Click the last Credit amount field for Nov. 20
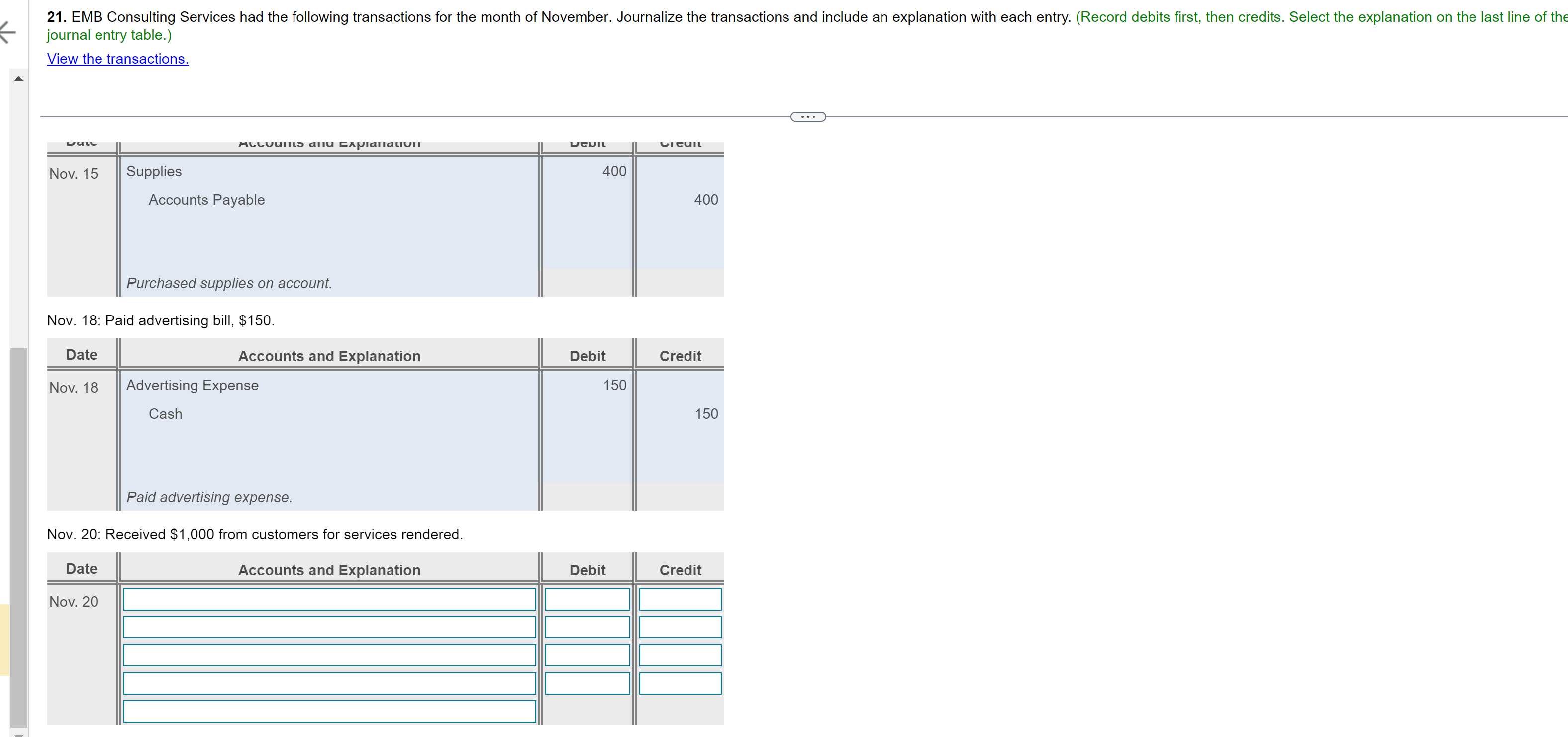Viewport: 1568px width, 737px height. (x=680, y=683)
